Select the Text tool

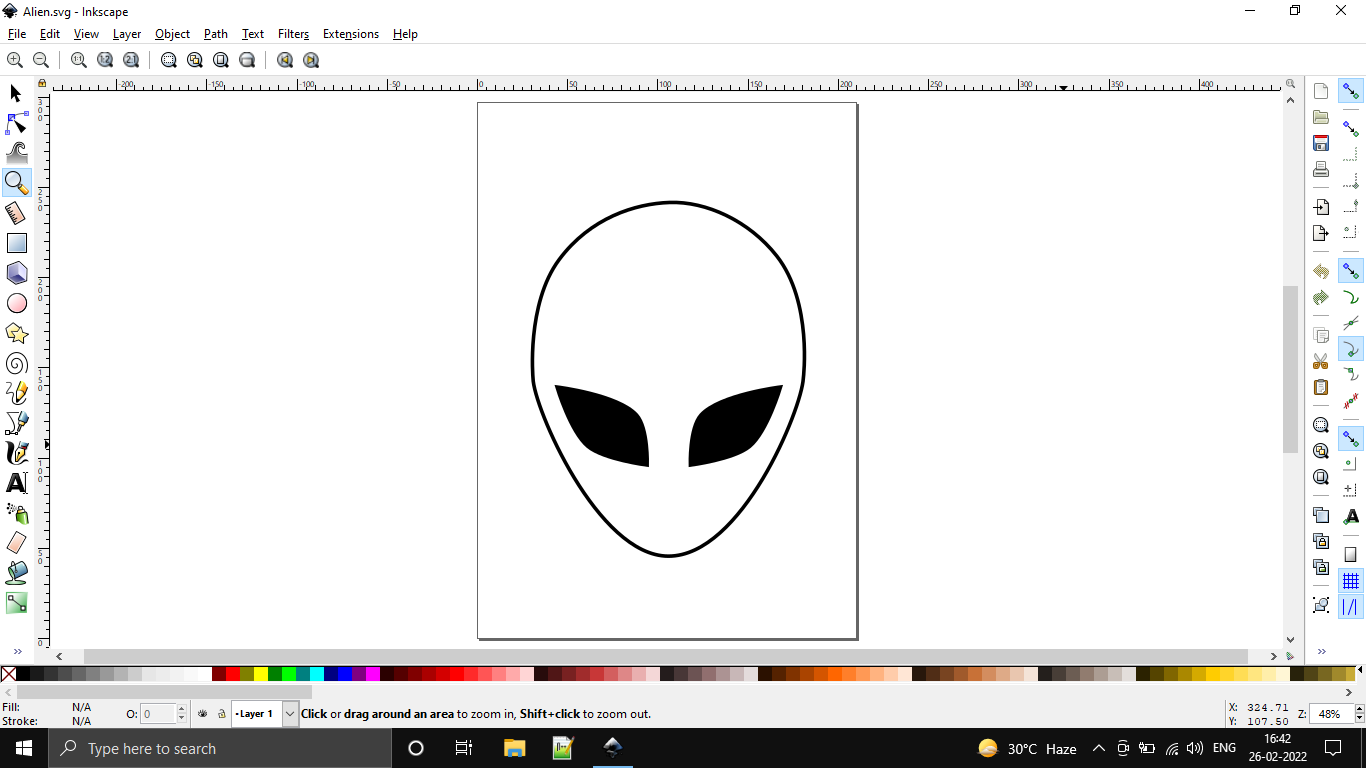coord(16,483)
